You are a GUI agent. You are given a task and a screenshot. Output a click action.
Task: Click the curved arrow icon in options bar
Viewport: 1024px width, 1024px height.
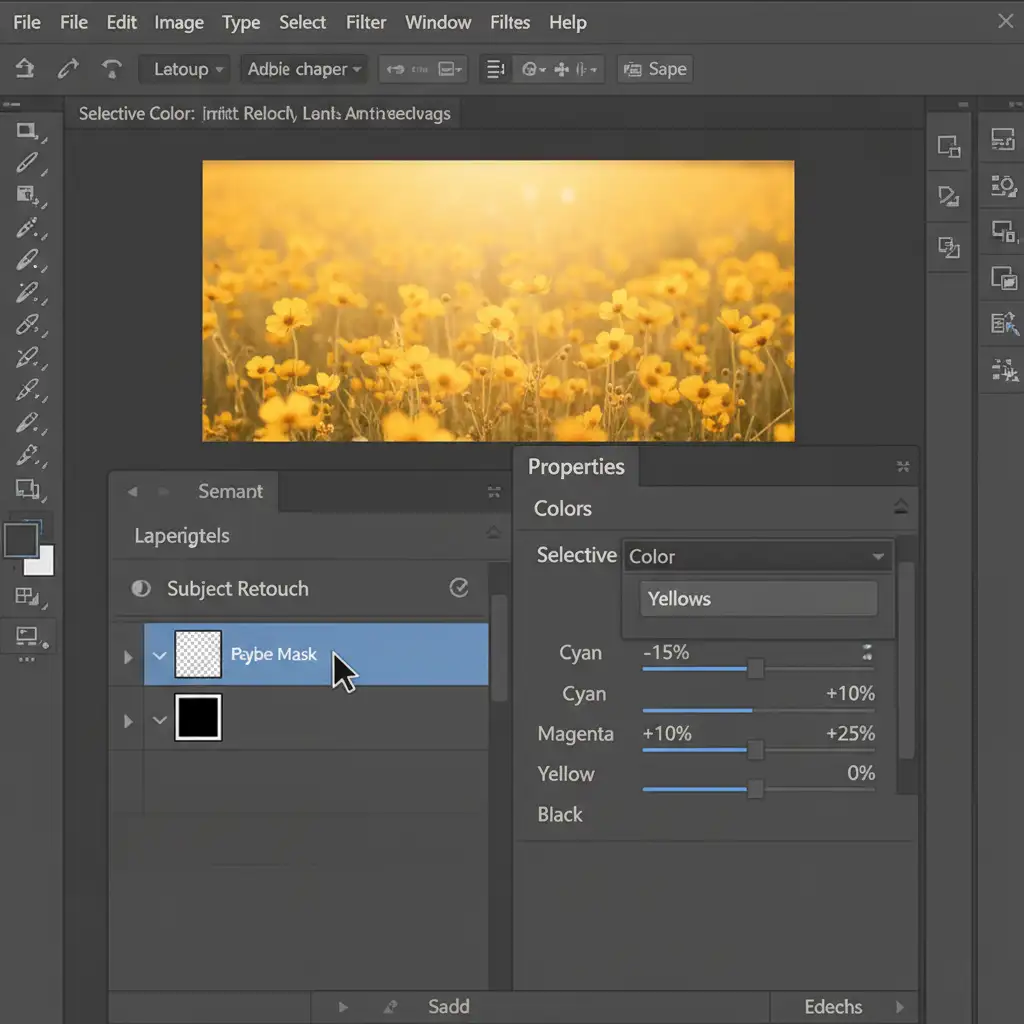pos(112,69)
